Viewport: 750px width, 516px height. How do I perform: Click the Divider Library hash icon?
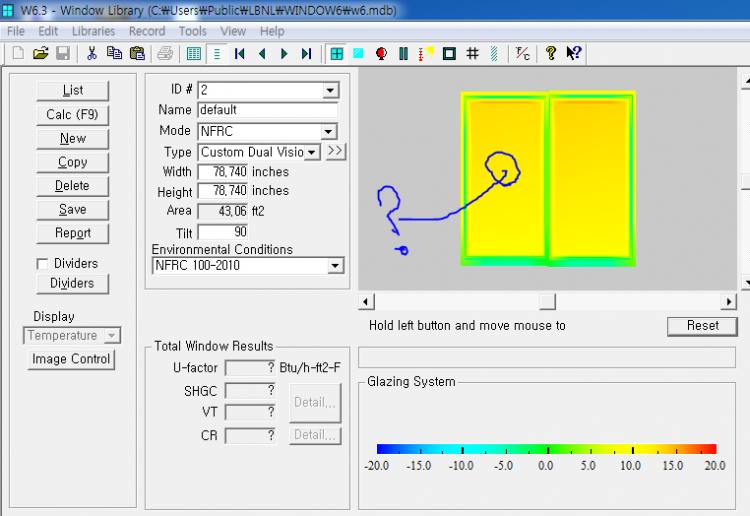tap(472, 53)
